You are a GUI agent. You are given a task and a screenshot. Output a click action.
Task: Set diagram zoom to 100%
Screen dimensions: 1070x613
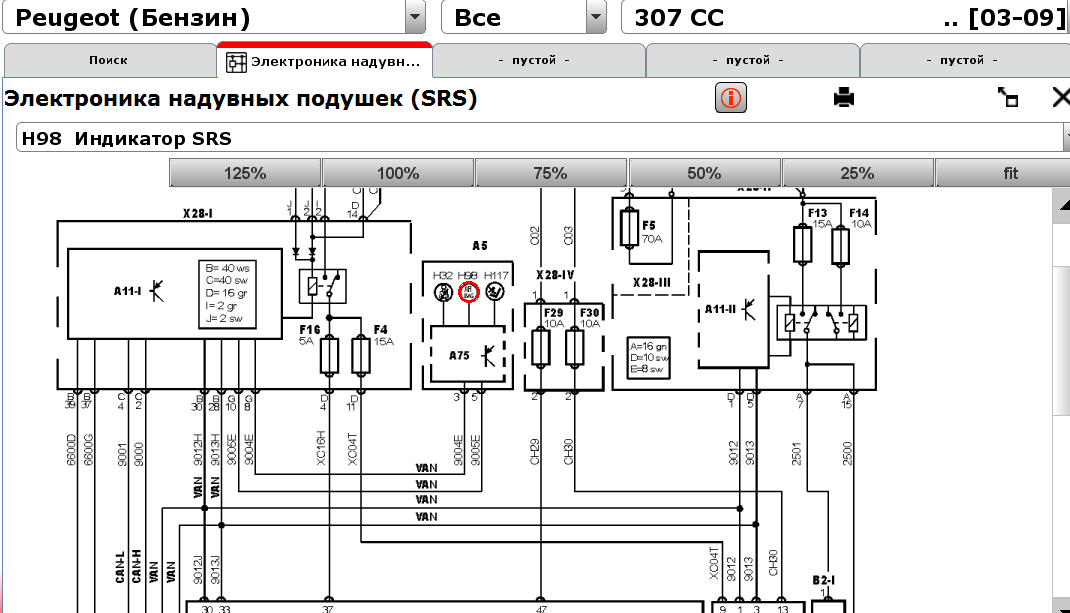point(398,173)
